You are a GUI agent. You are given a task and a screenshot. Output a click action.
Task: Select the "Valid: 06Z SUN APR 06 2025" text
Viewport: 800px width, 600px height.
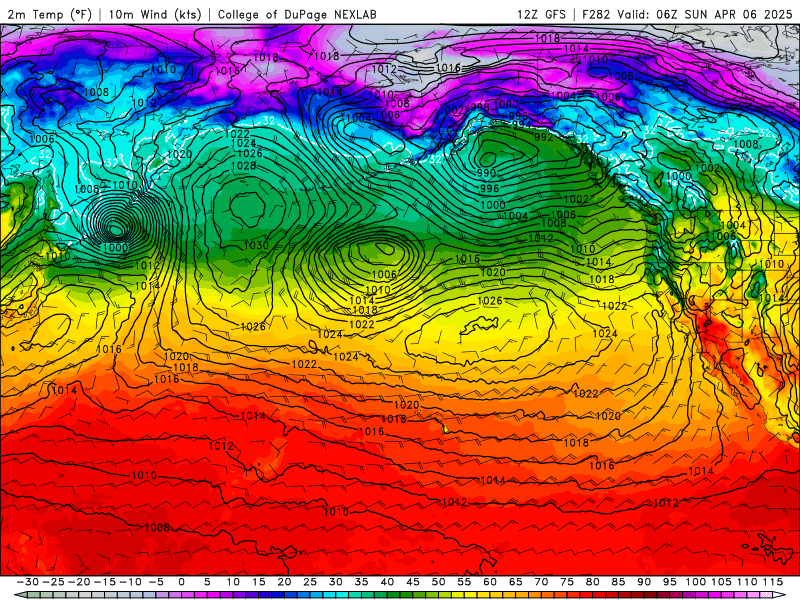click(704, 14)
